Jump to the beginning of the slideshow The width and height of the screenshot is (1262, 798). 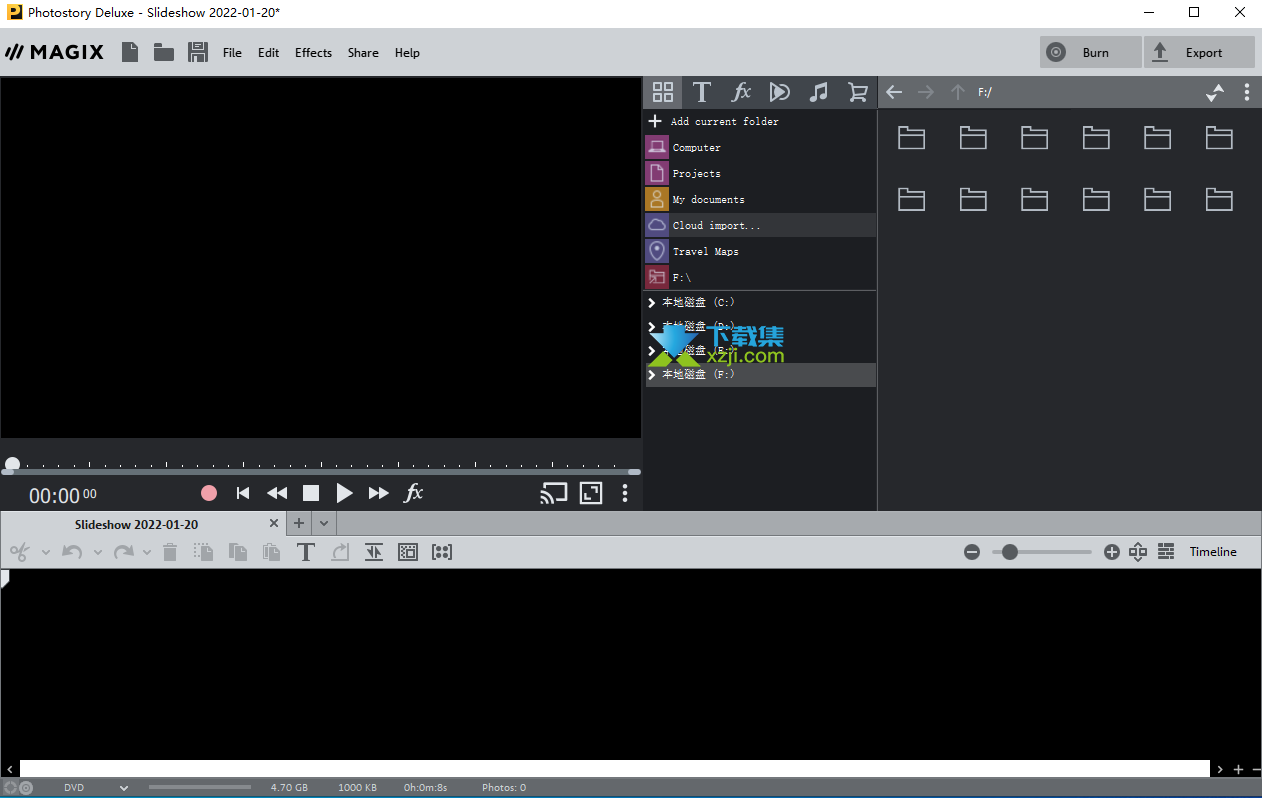click(243, 493)
